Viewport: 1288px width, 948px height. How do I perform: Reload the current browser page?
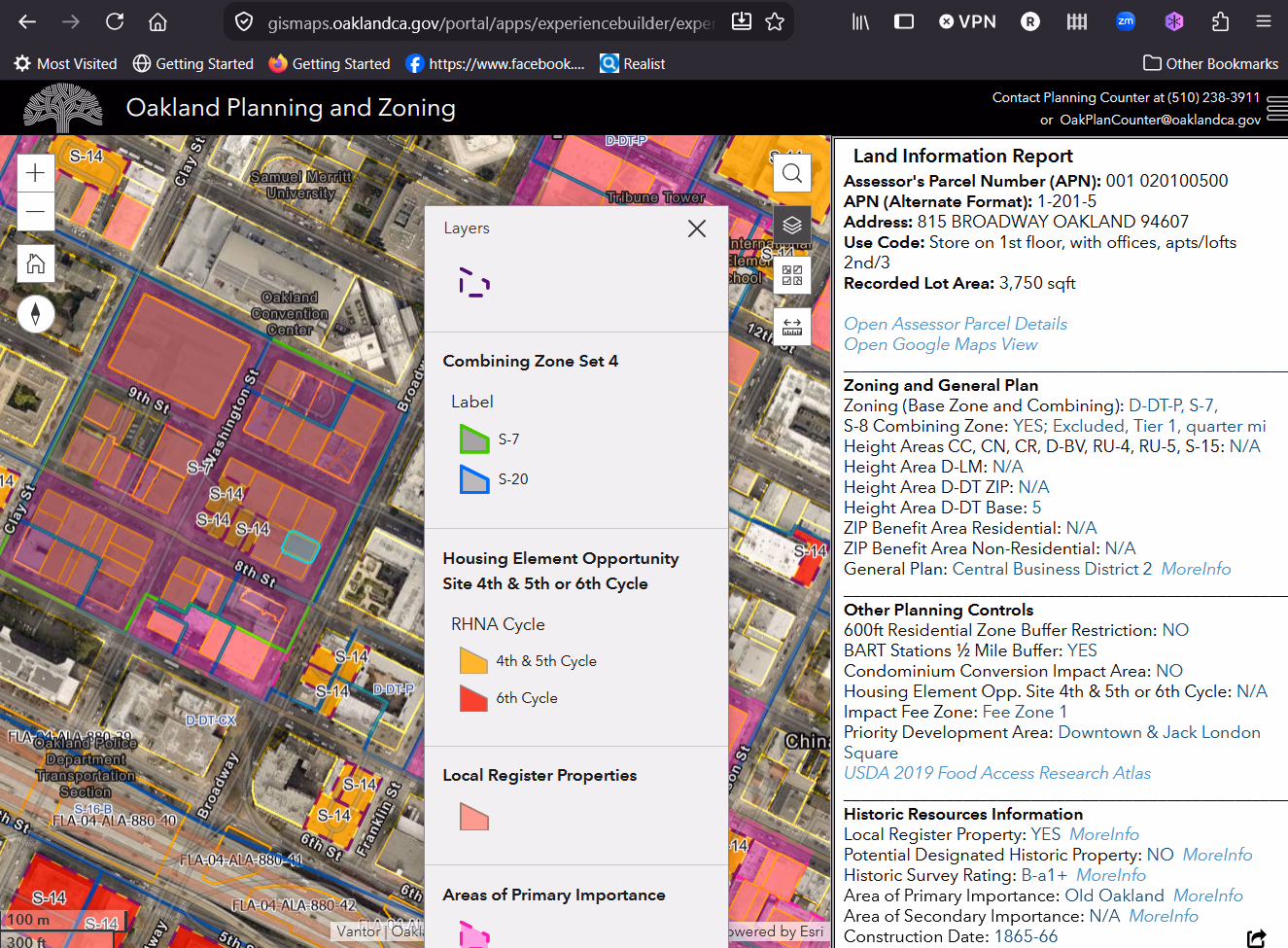[x=115, y=21]
